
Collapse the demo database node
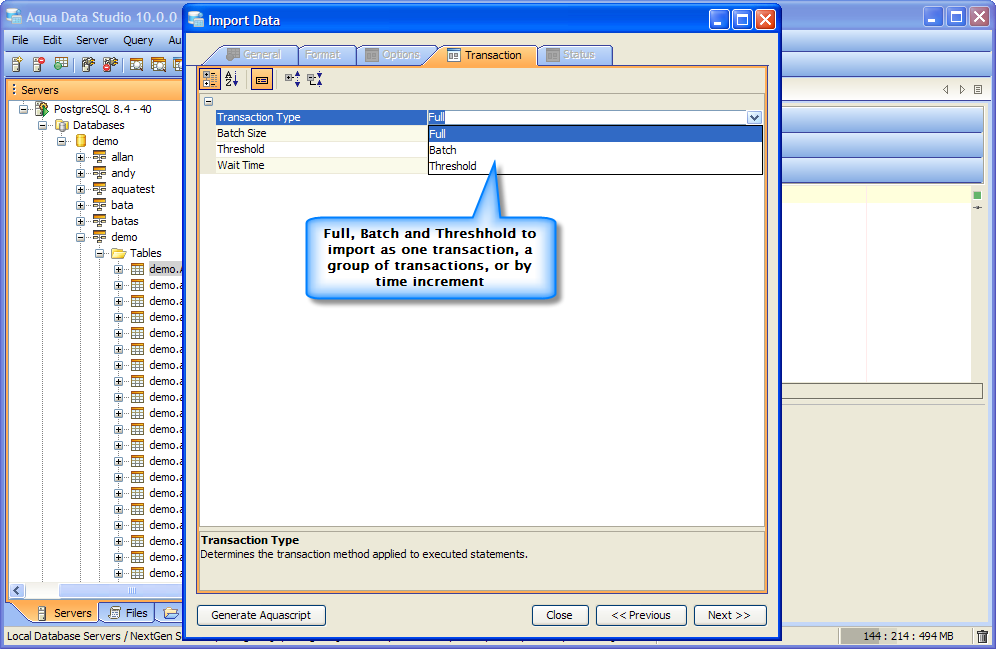click(62, 141)
